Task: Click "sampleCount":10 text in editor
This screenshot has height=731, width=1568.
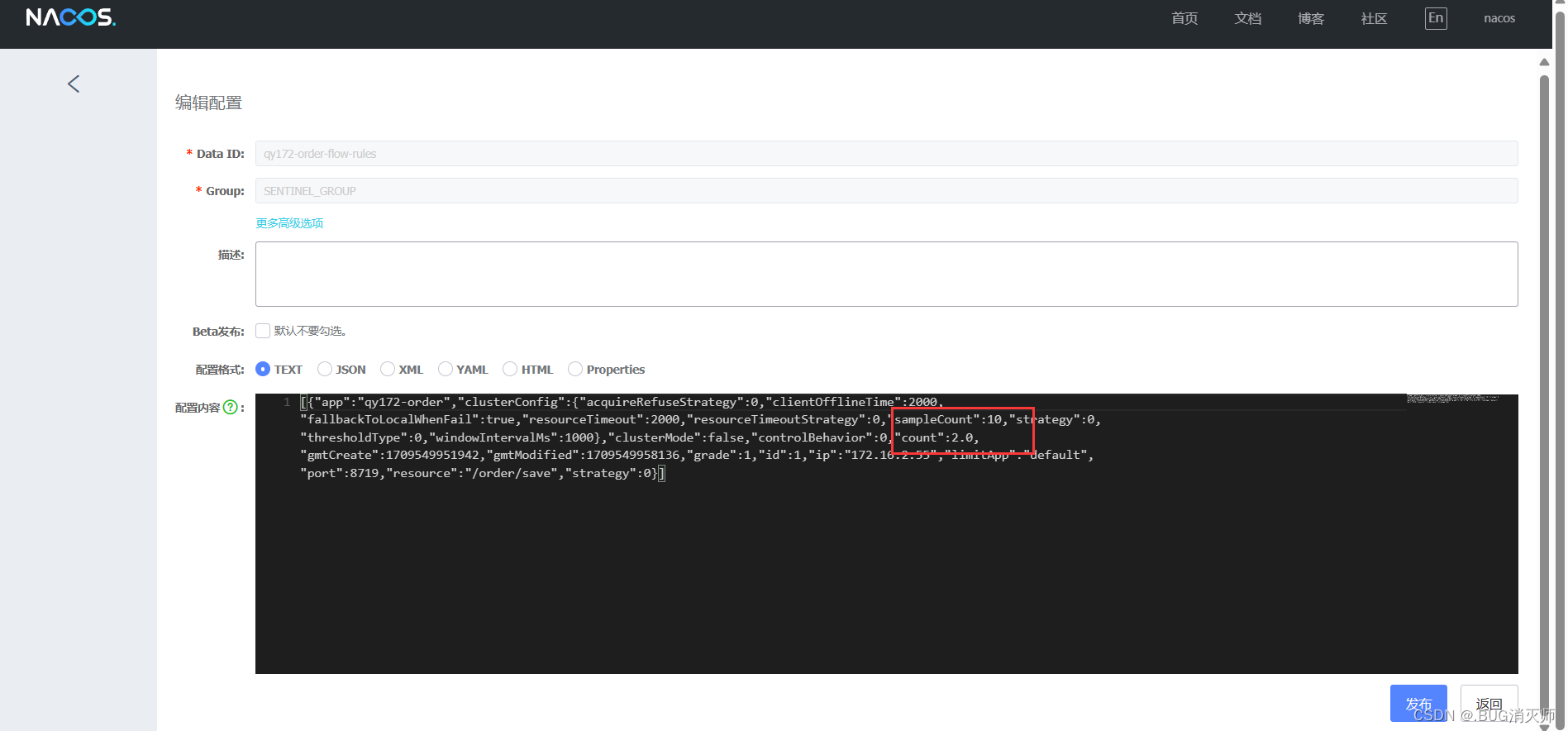Action: (x=945, y=419)
